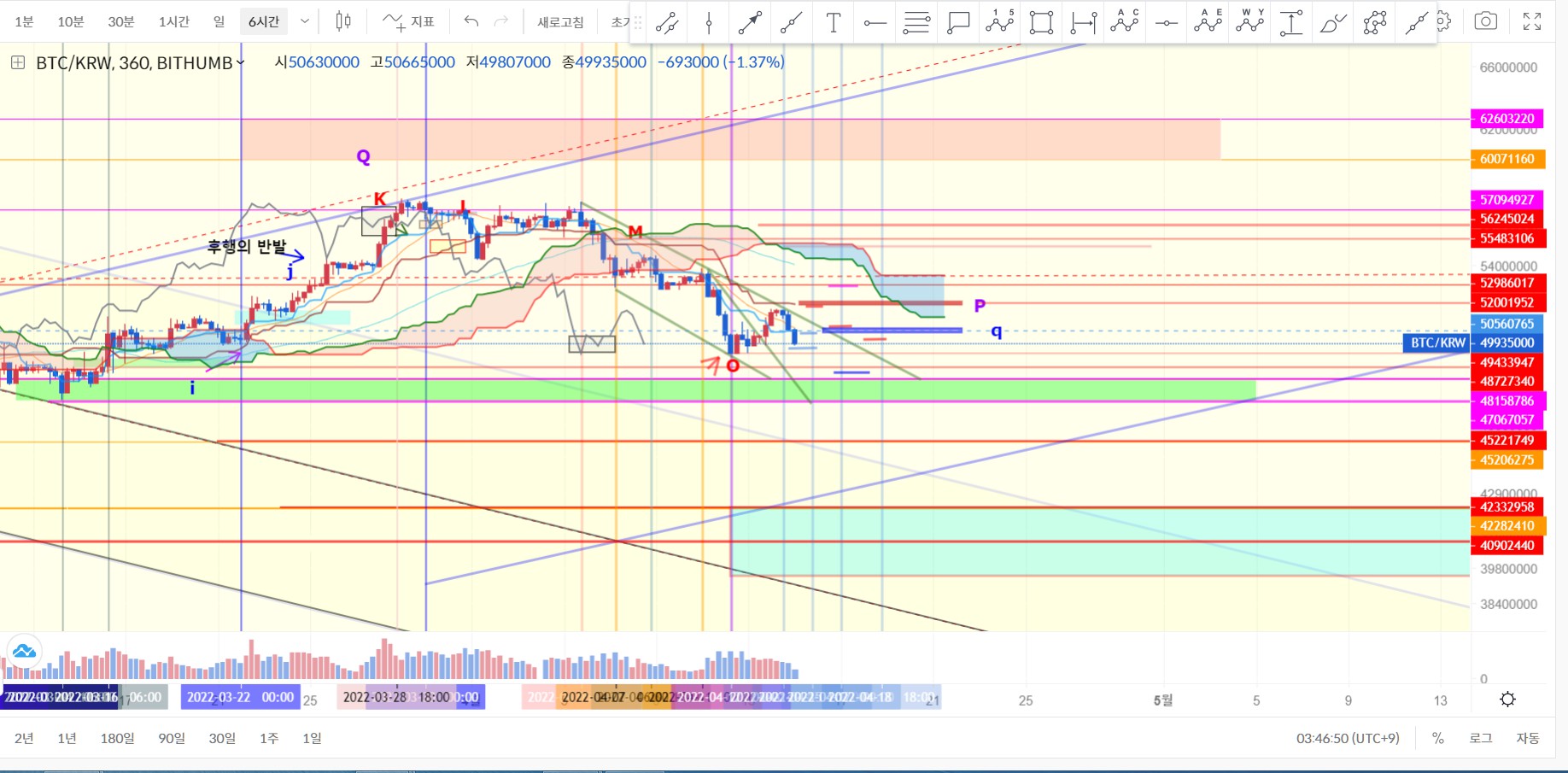Open the candlestick chart style icon

click(343, 21)
